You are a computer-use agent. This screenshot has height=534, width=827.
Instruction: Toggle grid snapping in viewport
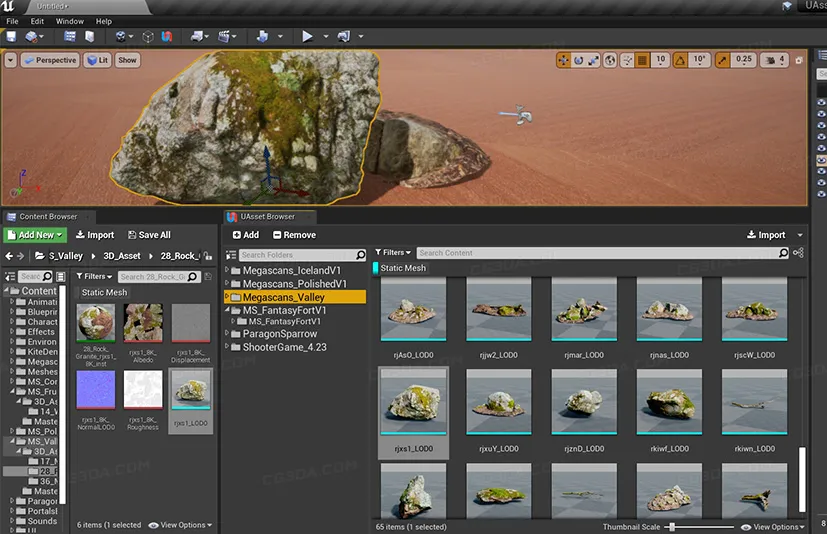(642, 60)
